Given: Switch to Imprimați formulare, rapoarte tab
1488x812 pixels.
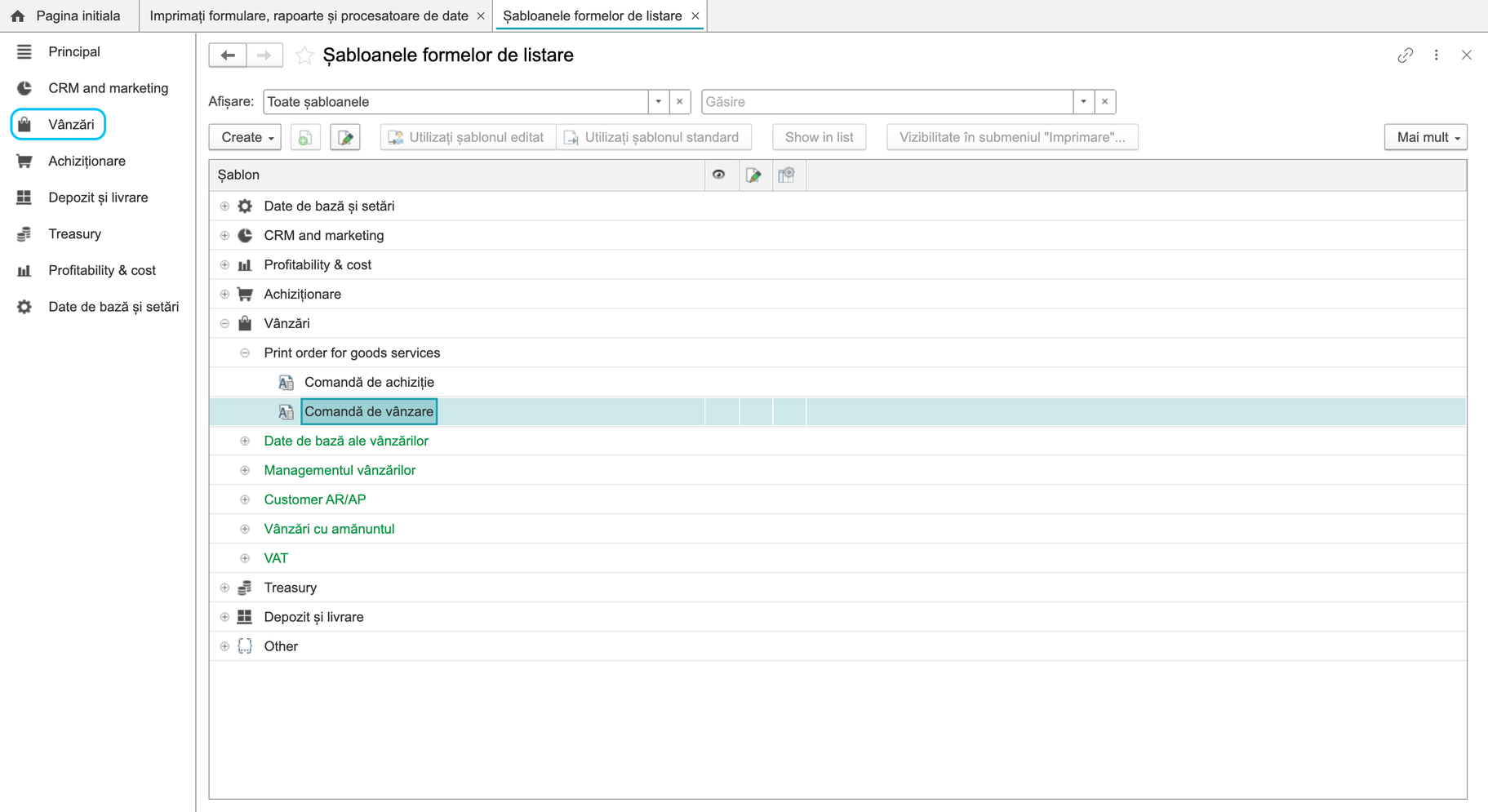Looking at the screenshot, I should tap(309, 16).
